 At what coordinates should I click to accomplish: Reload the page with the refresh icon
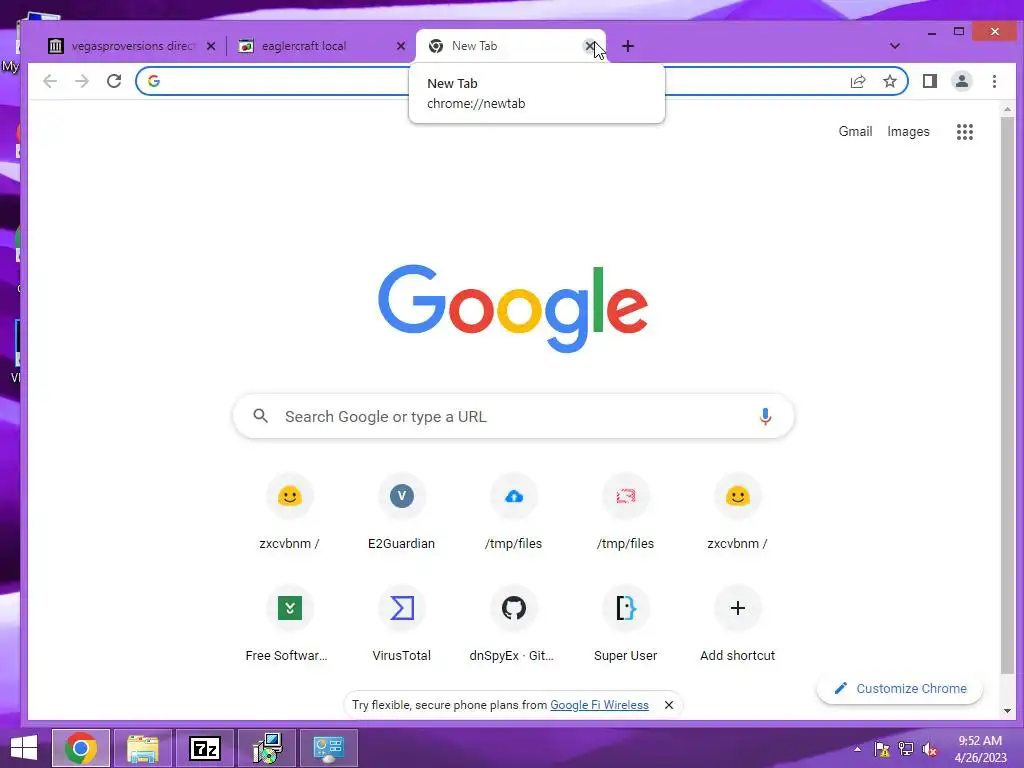pyautogui.click(x=114, y=81)
